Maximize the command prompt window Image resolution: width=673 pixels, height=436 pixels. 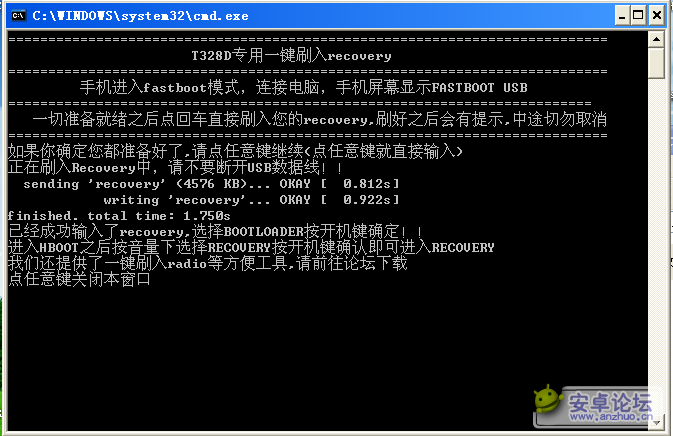coord(639,16)
